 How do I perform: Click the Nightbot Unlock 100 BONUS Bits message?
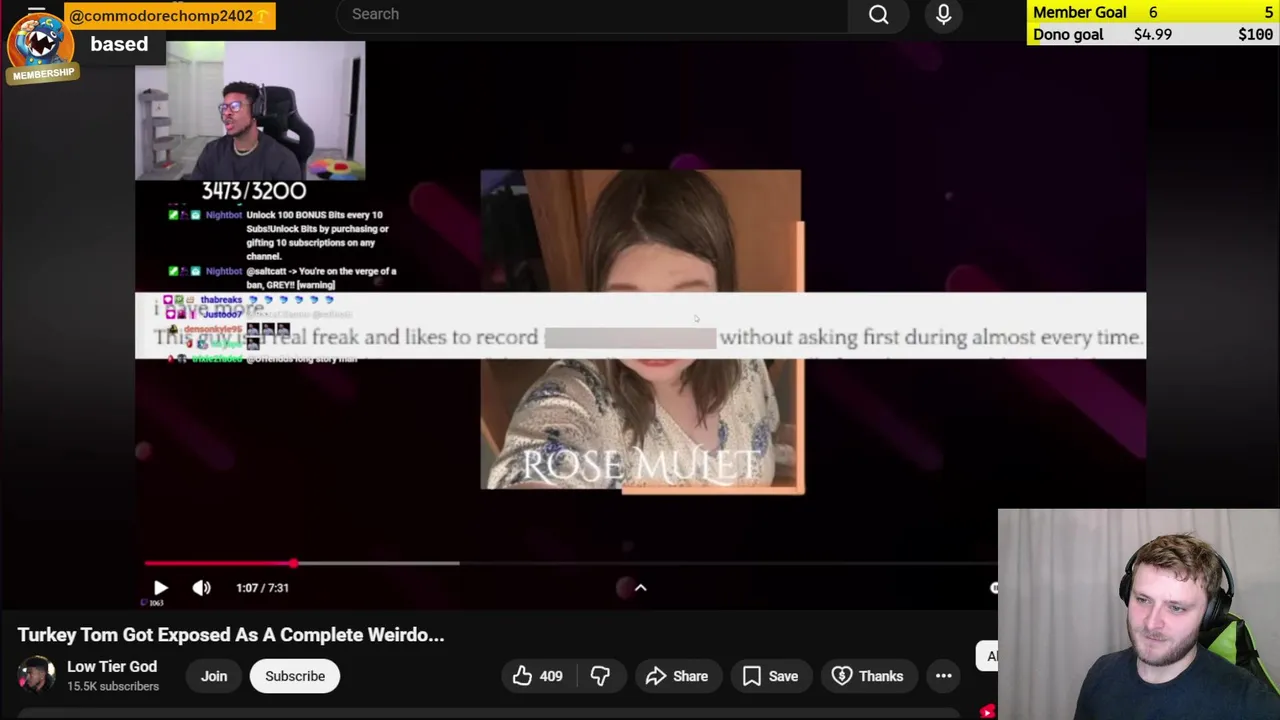click(283, 235)
